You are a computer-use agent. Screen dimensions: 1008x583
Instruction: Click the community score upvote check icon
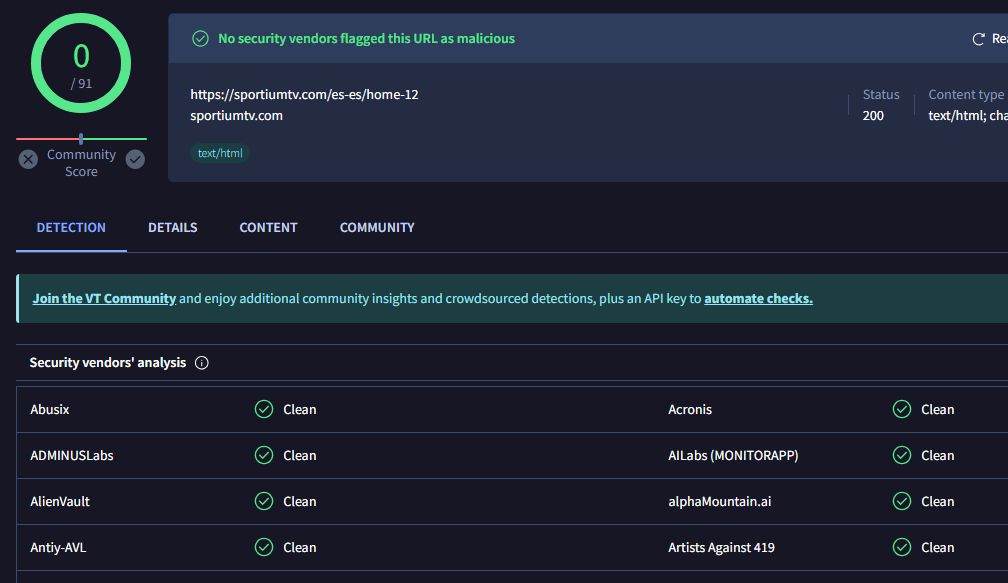135,159
